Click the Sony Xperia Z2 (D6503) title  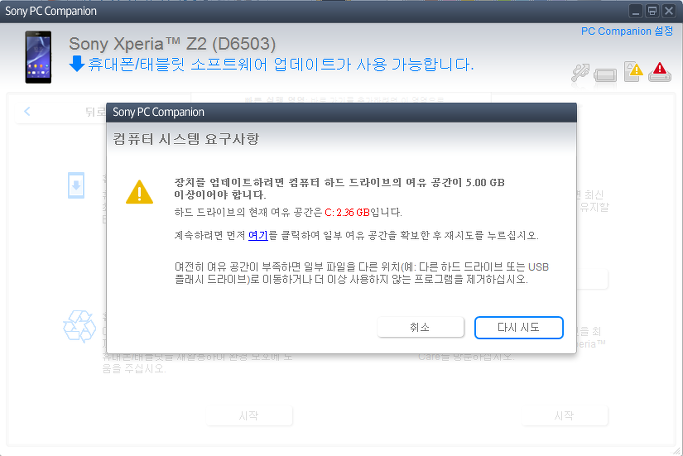pos(172,44)
